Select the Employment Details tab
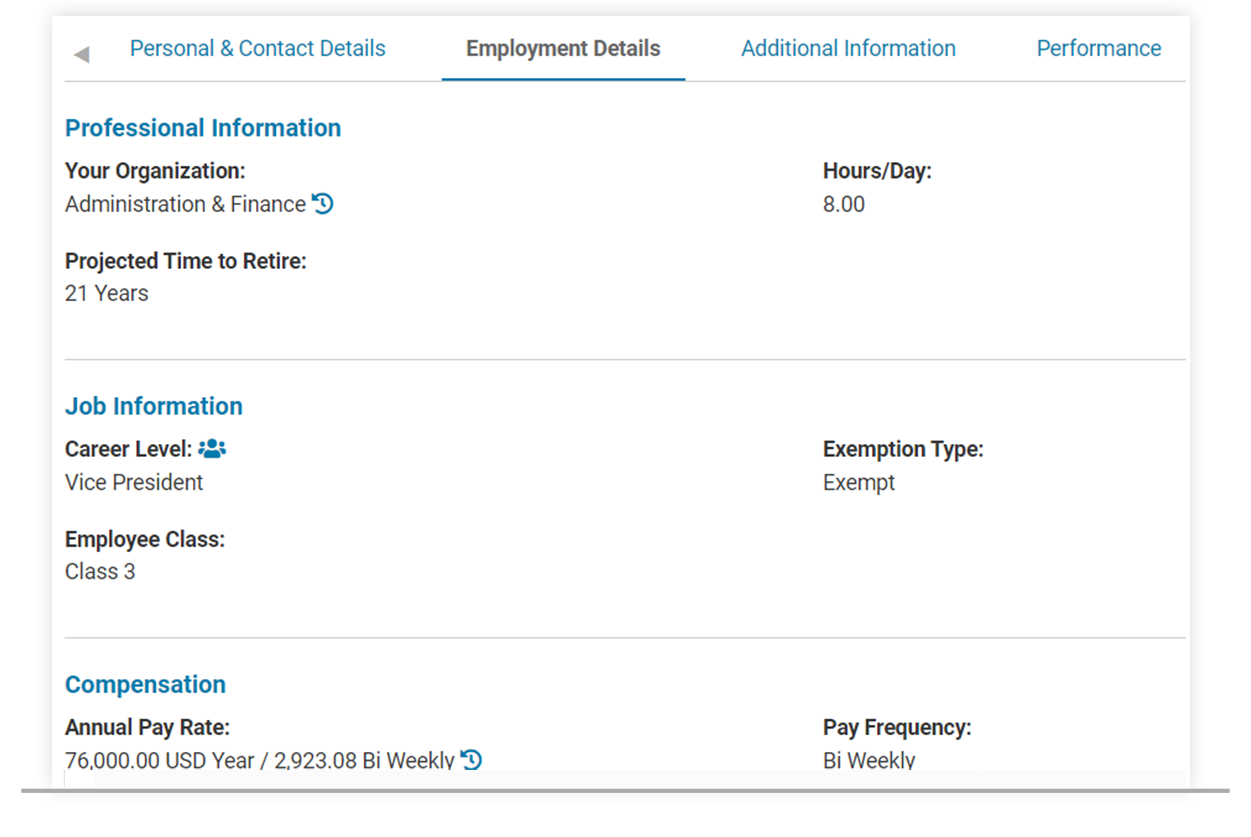This screenshot has width=1251, height=837. (562, 47)
